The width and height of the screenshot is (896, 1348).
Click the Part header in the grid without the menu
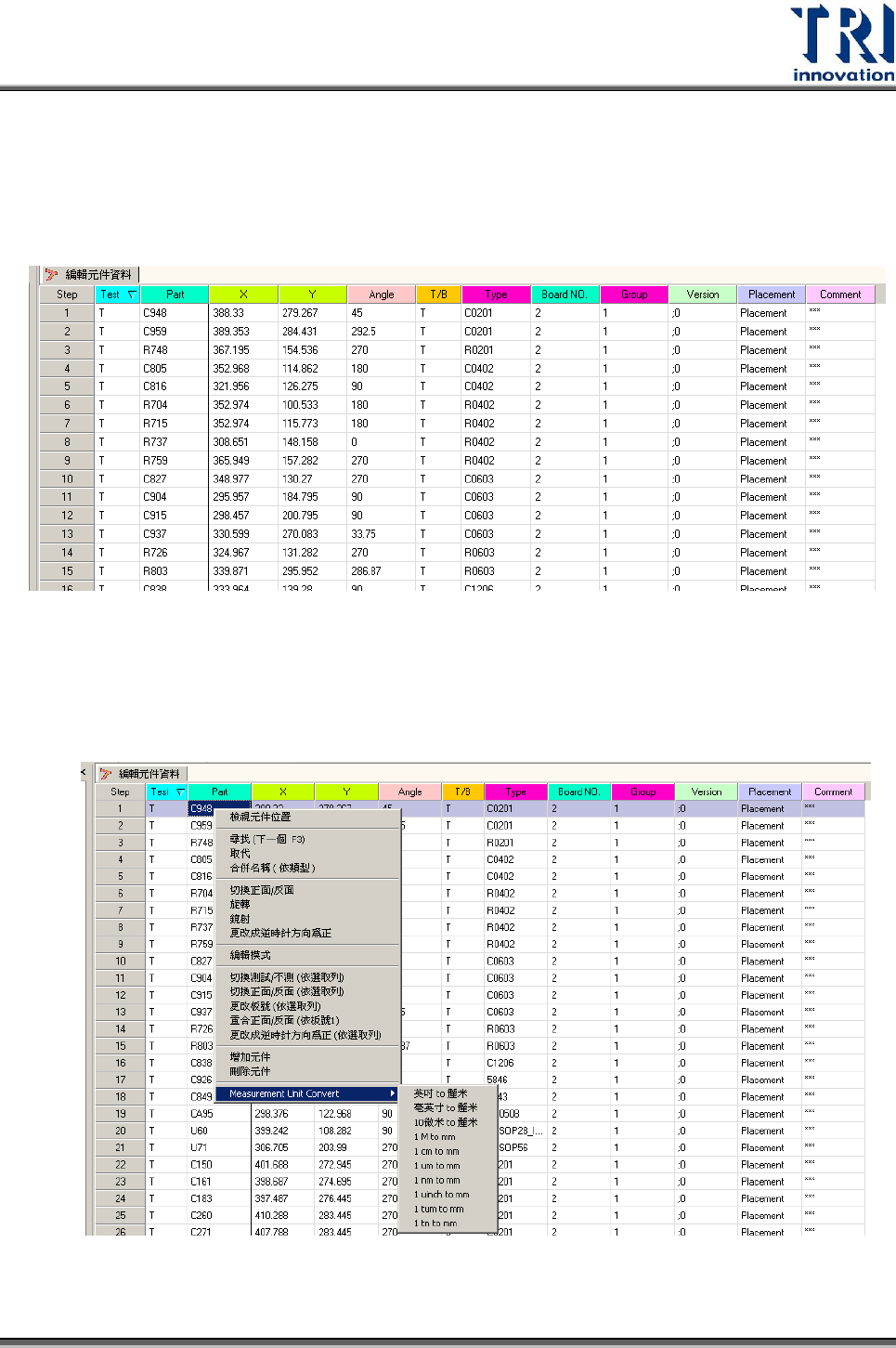point(175,294)
